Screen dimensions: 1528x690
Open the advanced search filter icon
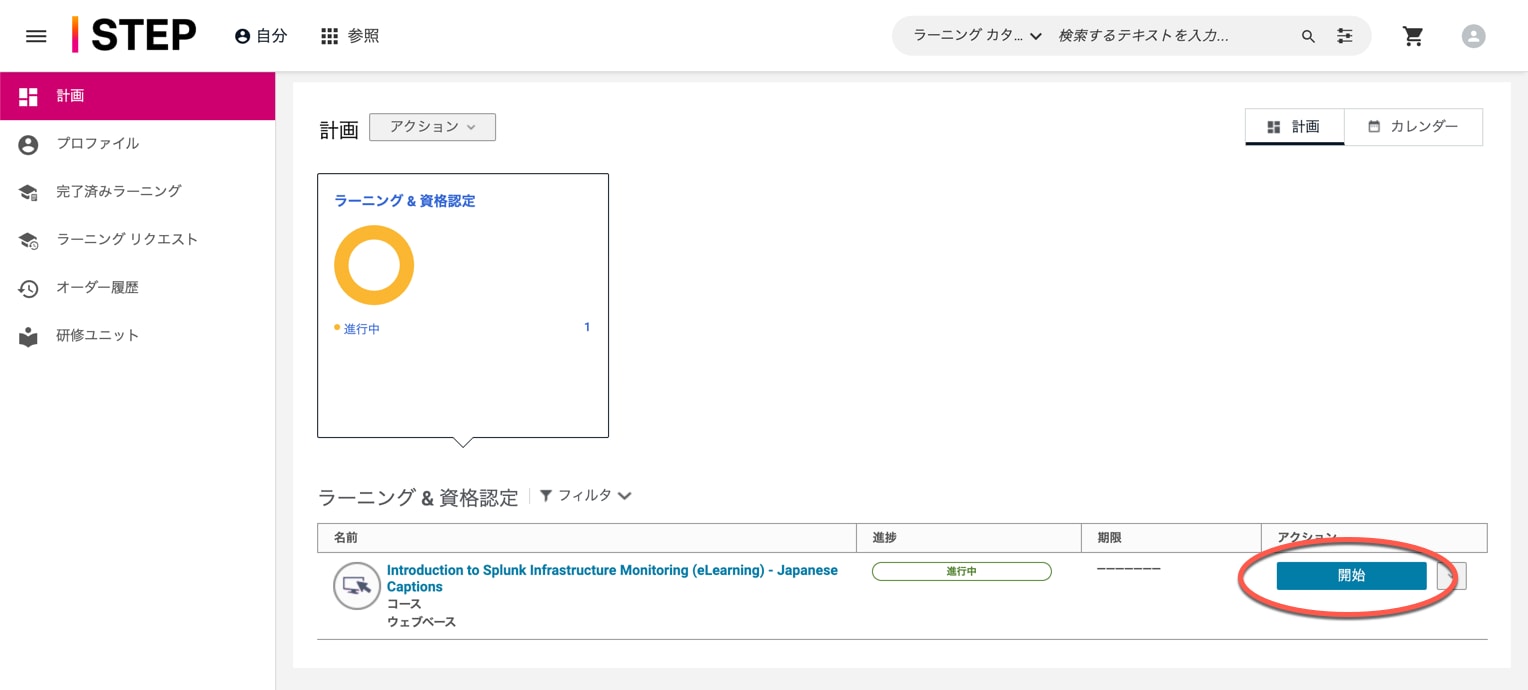[x=1345, y=36]
